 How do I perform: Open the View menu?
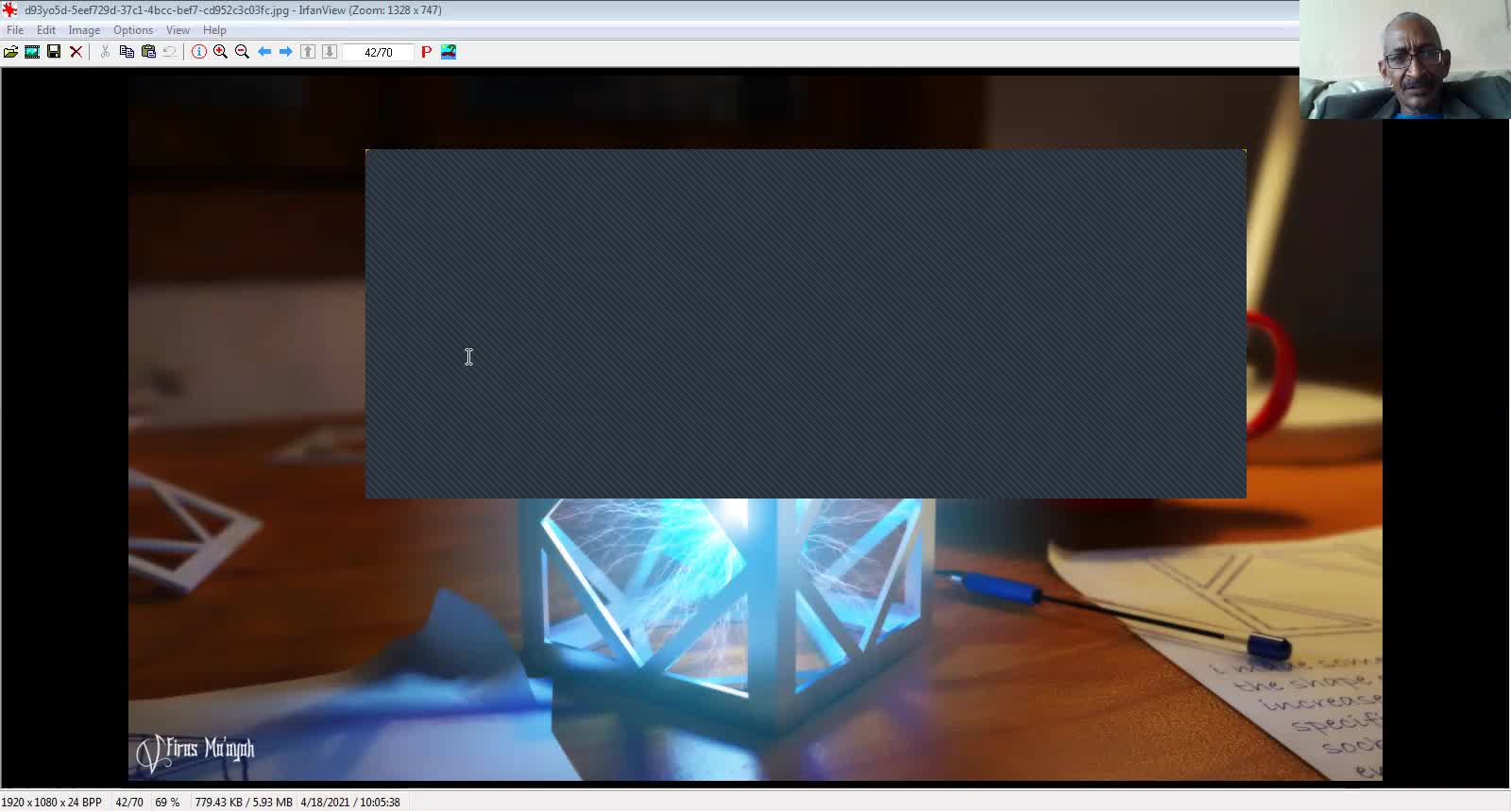pos(178,30)
